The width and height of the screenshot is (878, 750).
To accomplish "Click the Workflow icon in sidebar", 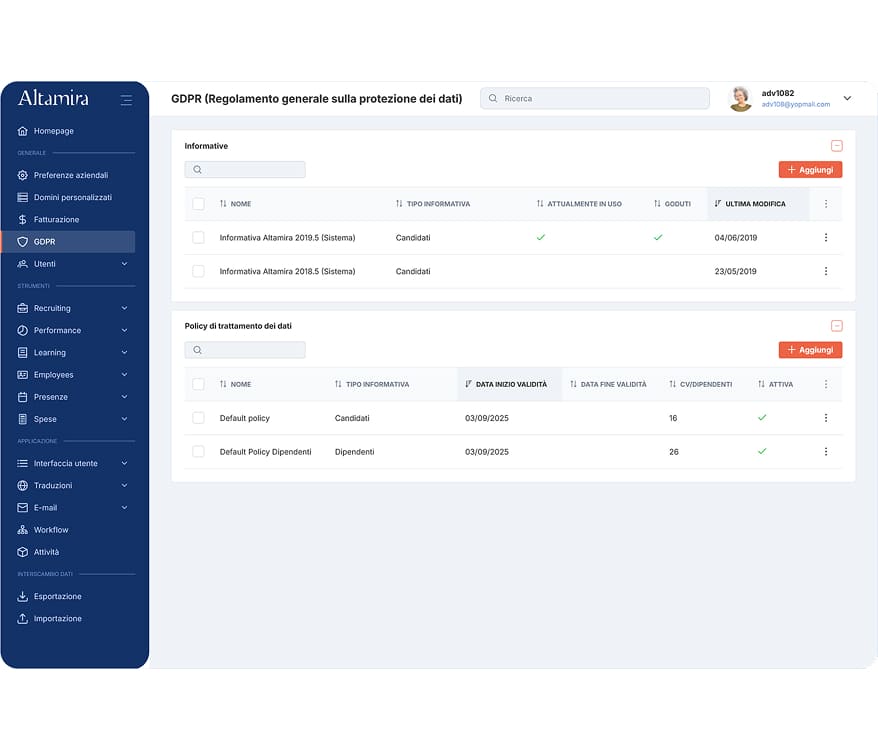I will 23,530.
